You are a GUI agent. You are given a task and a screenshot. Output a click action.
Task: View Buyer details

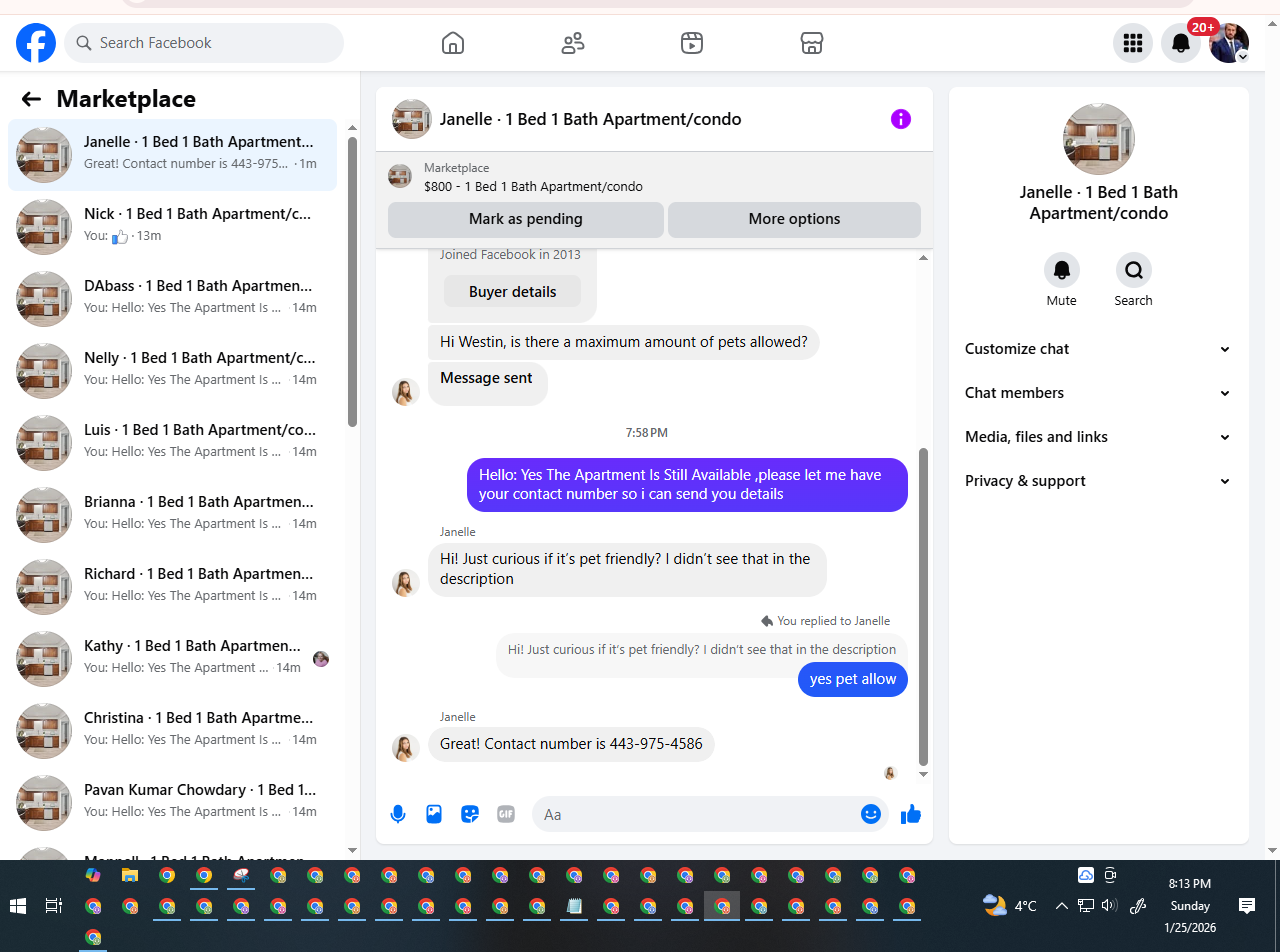pyautogui.click(x=512, y=292)
